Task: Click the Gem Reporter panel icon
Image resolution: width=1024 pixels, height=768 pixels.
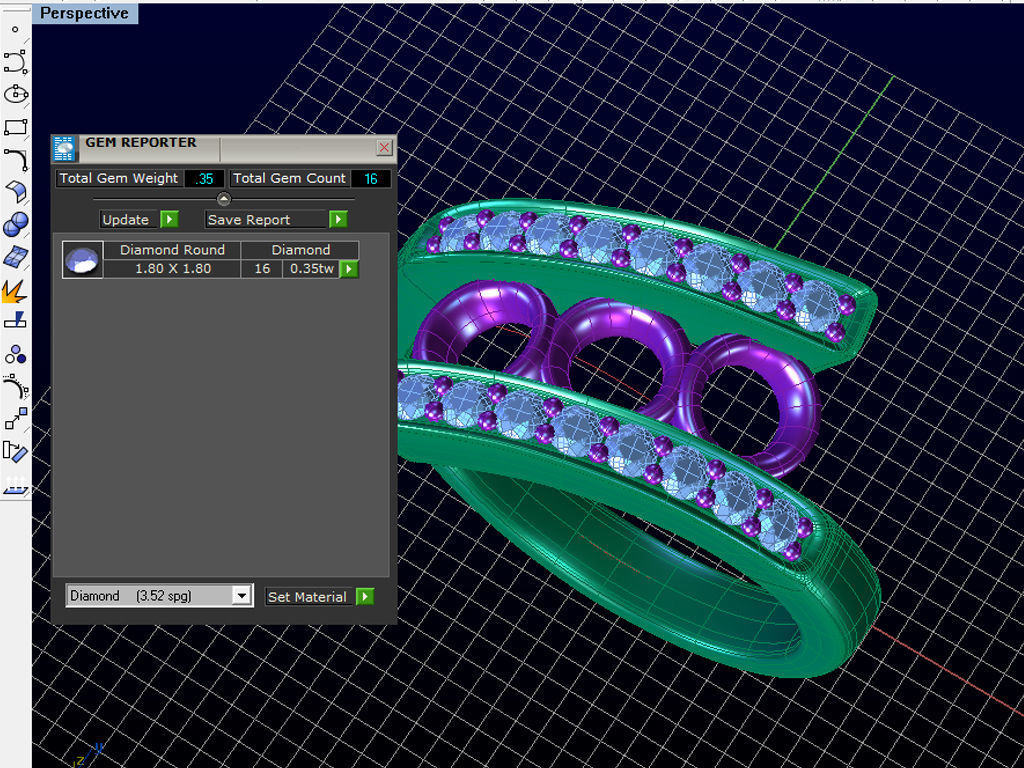Action: [x=64, y=149]
